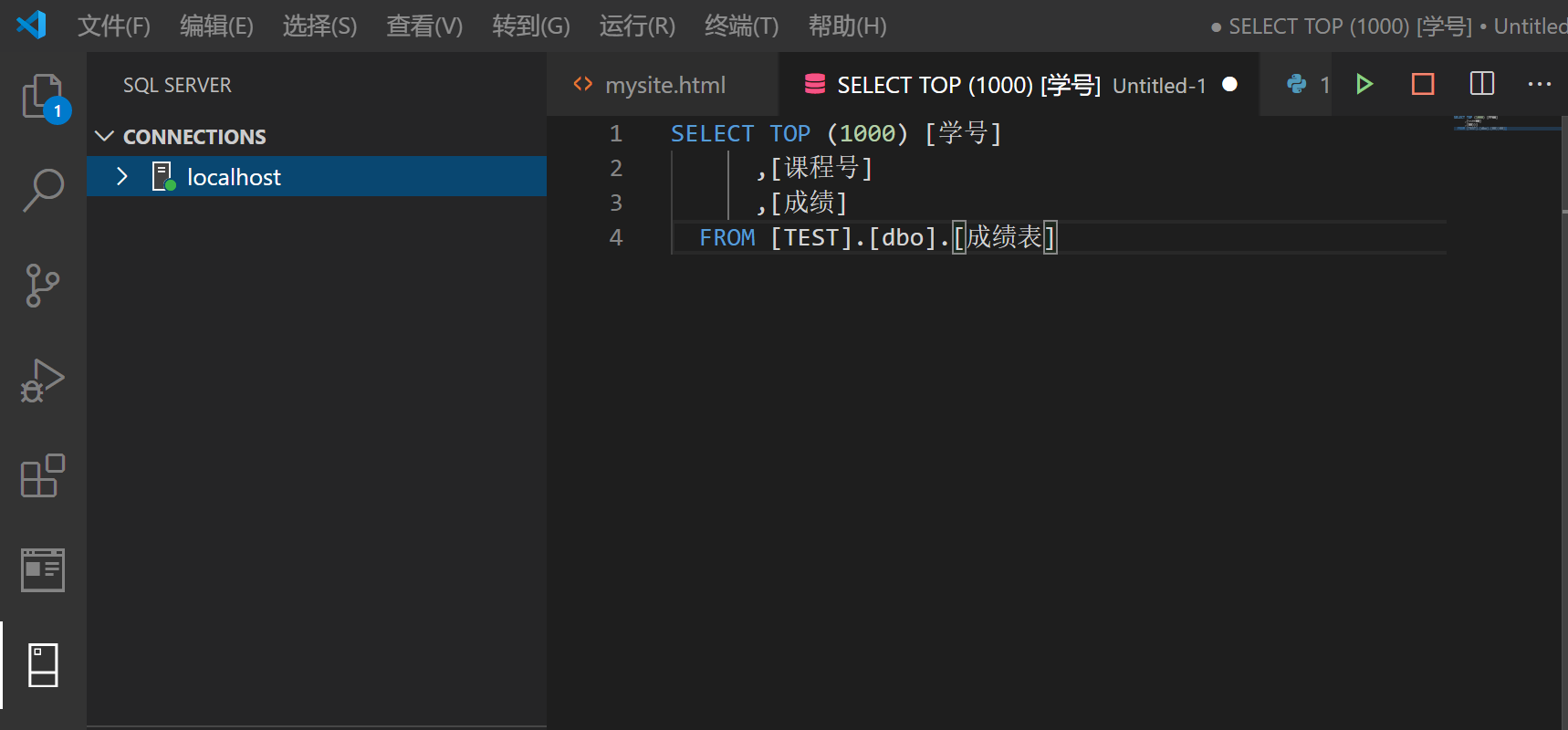The height and width of the screenshot is (730, 1568).
Task: Open the Search view icon
Action: [x=43, y=191]
